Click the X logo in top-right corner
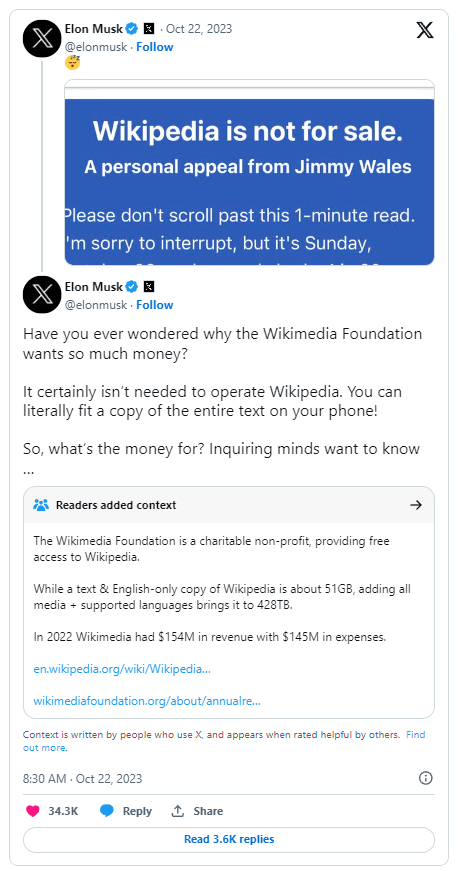The width and height of the screenshot is (458, 871). [425, 29]
